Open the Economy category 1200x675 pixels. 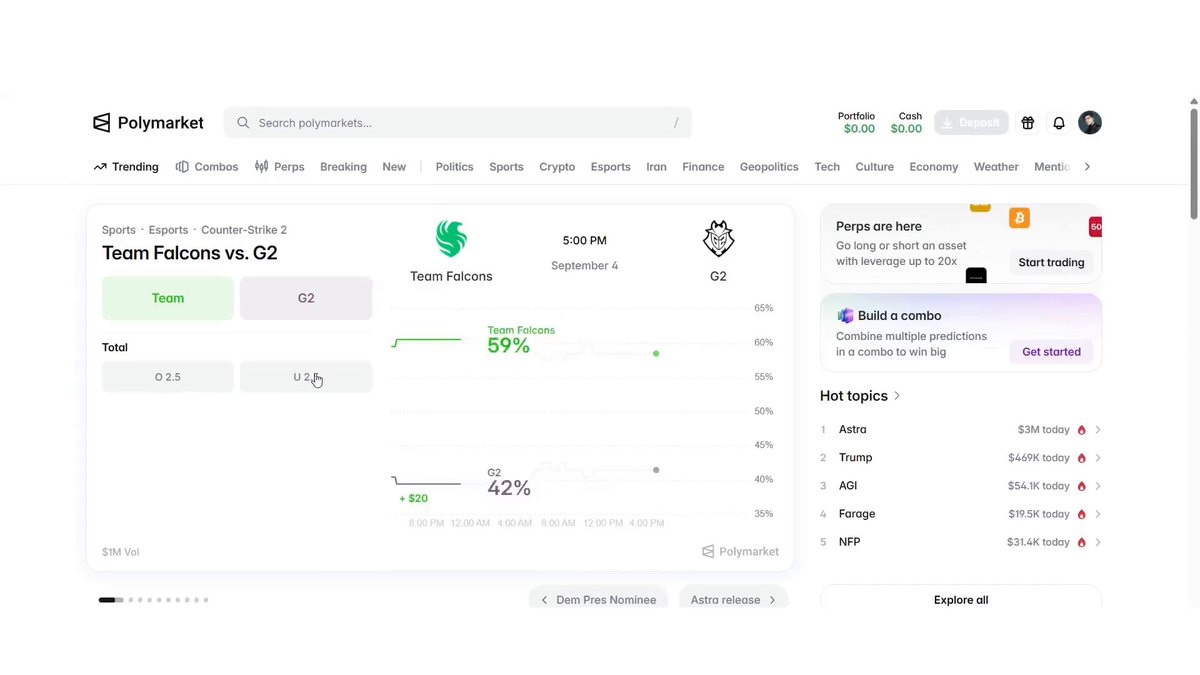(933, 167)
